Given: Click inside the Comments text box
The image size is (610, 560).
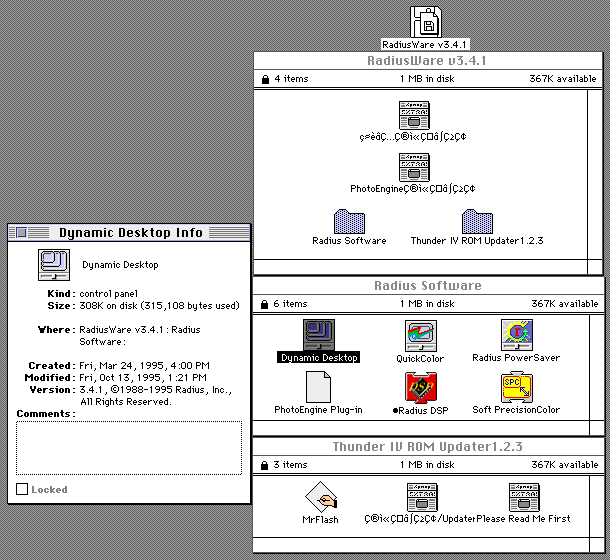Looking at the screenshot, I should (129, 448).
